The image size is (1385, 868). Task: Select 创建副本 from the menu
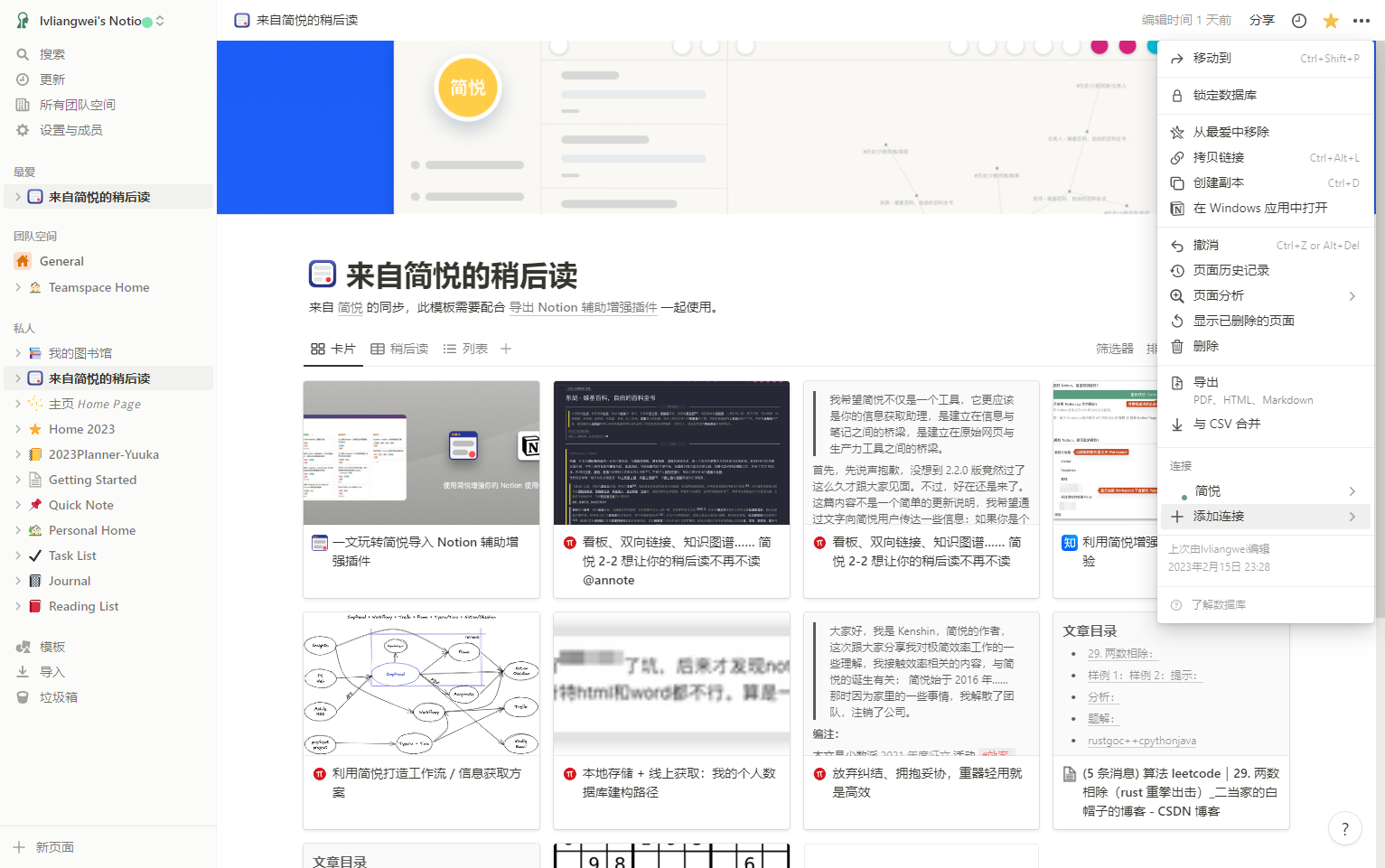pyautogui.click(x=1221, y=182)
